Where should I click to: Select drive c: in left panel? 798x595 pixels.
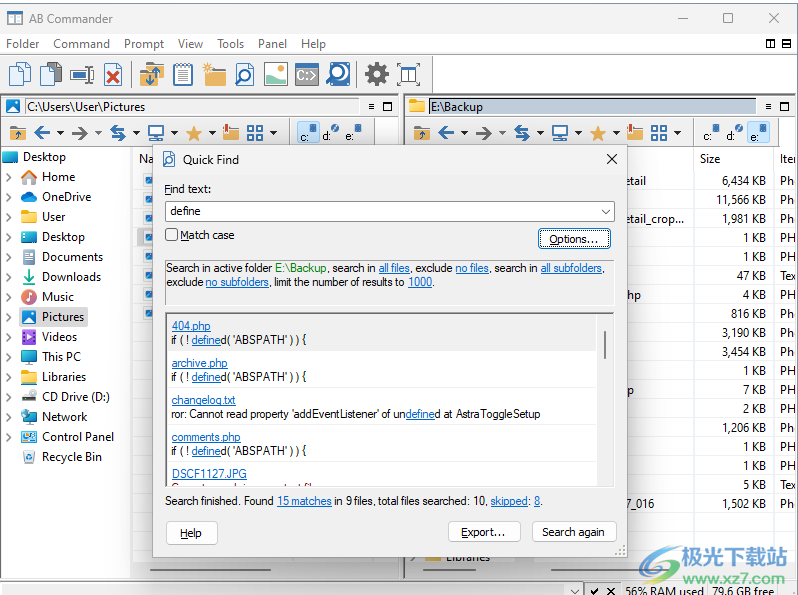tap(308, 132)
